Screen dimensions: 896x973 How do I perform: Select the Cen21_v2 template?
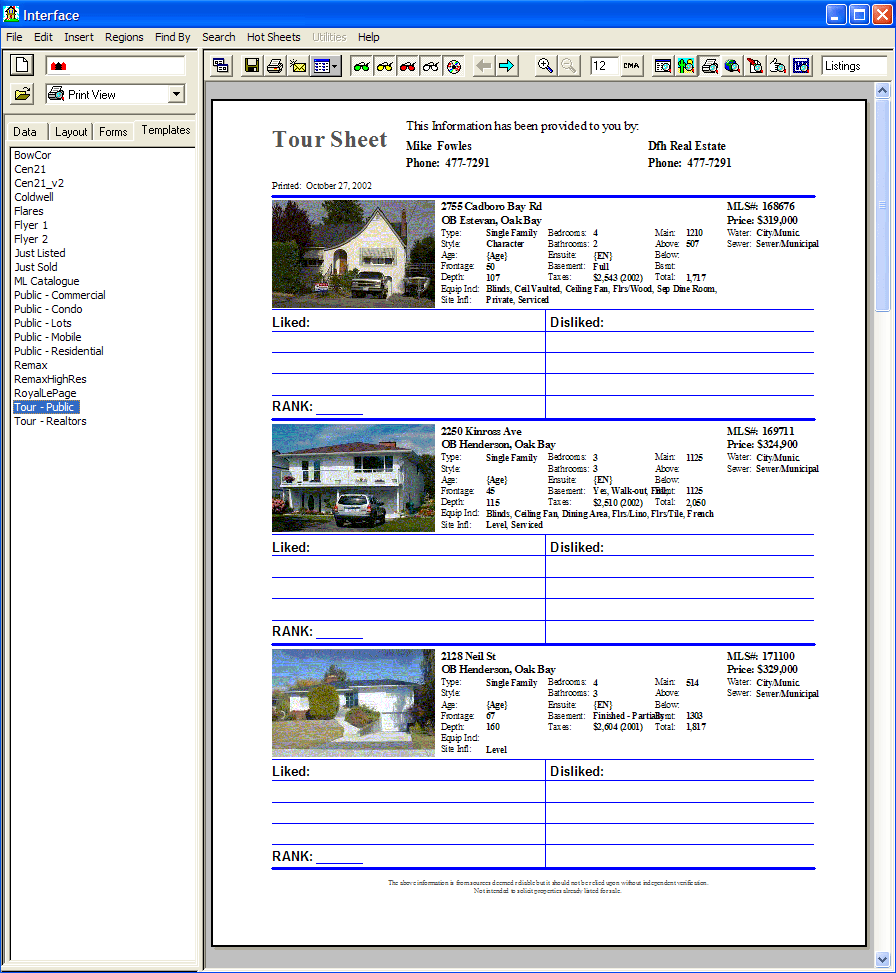(x=39, y=183)
